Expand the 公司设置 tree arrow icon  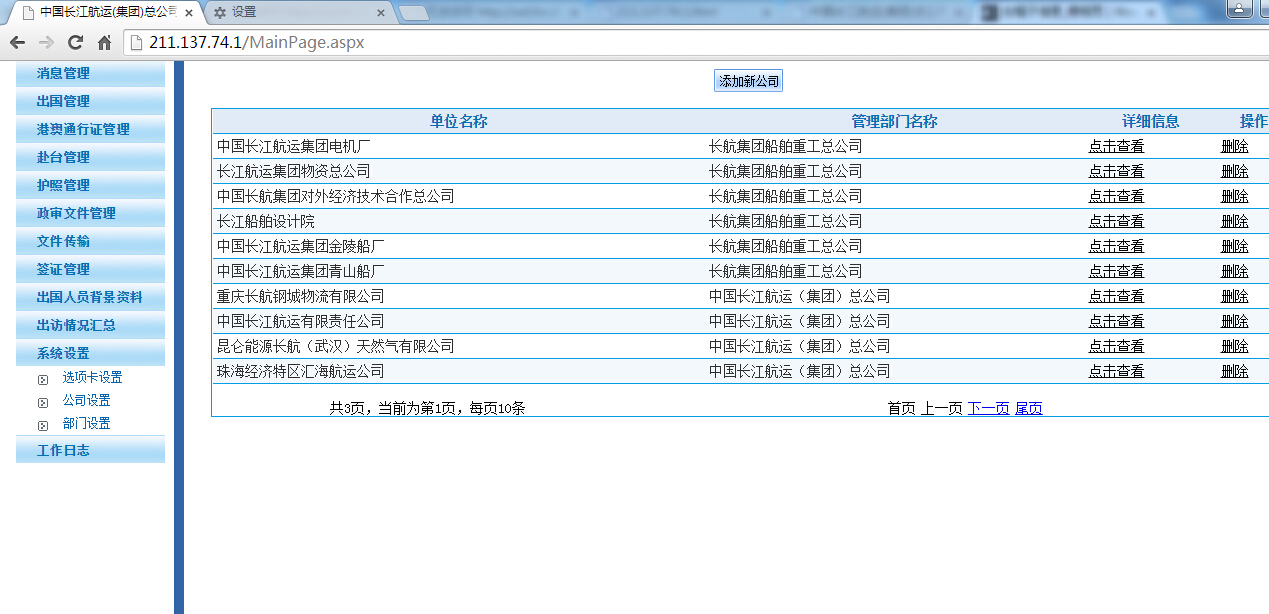(43, 402)
